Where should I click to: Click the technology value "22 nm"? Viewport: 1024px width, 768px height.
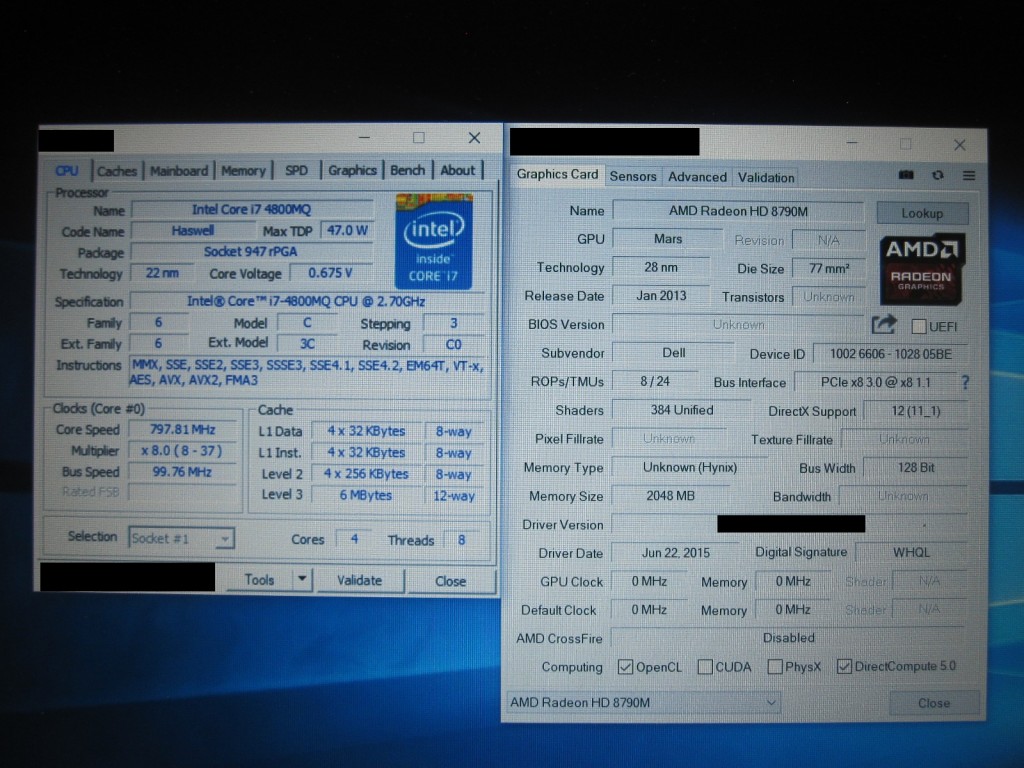tap(162, 273)
